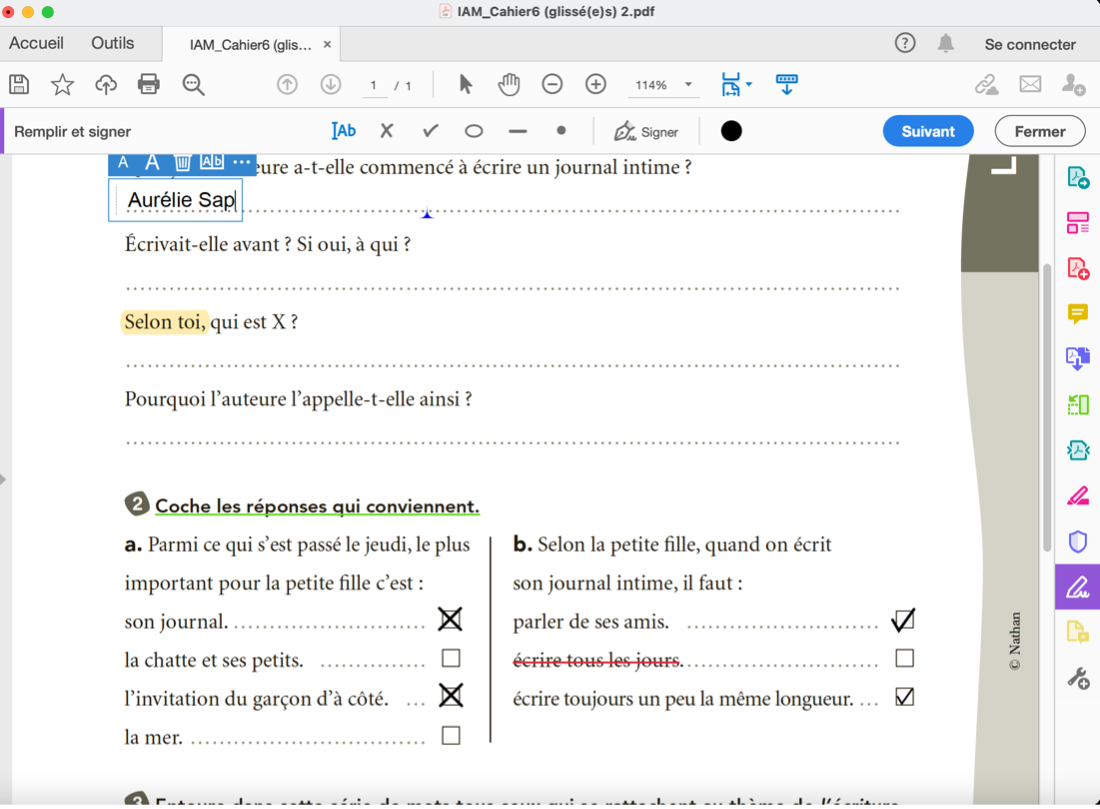The height and width of the screenshot is (809, 1100).
Task: Check the box for 'la mer'
Action: [x=451, y=735]
